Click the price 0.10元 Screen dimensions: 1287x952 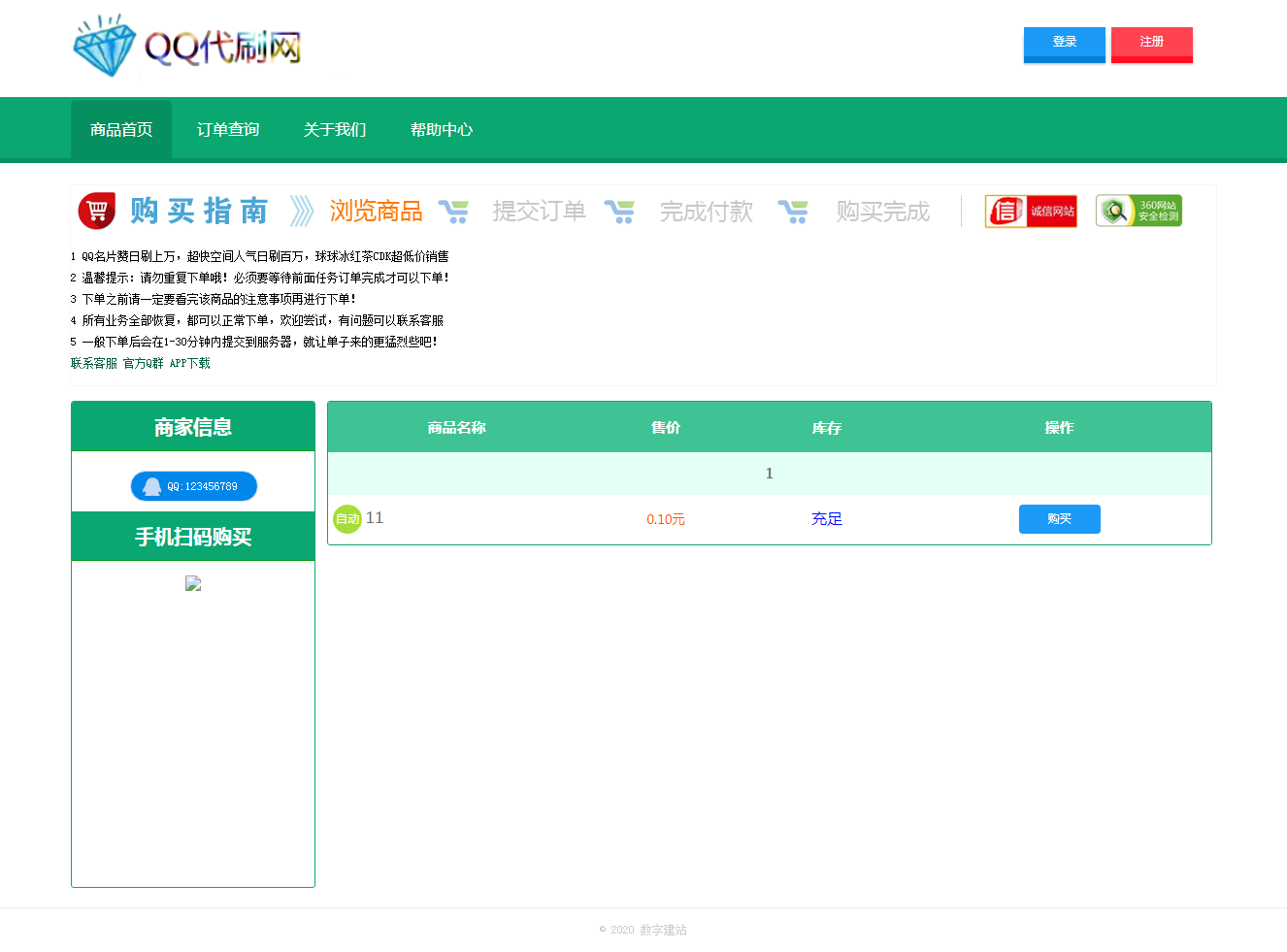pos(666,519)
